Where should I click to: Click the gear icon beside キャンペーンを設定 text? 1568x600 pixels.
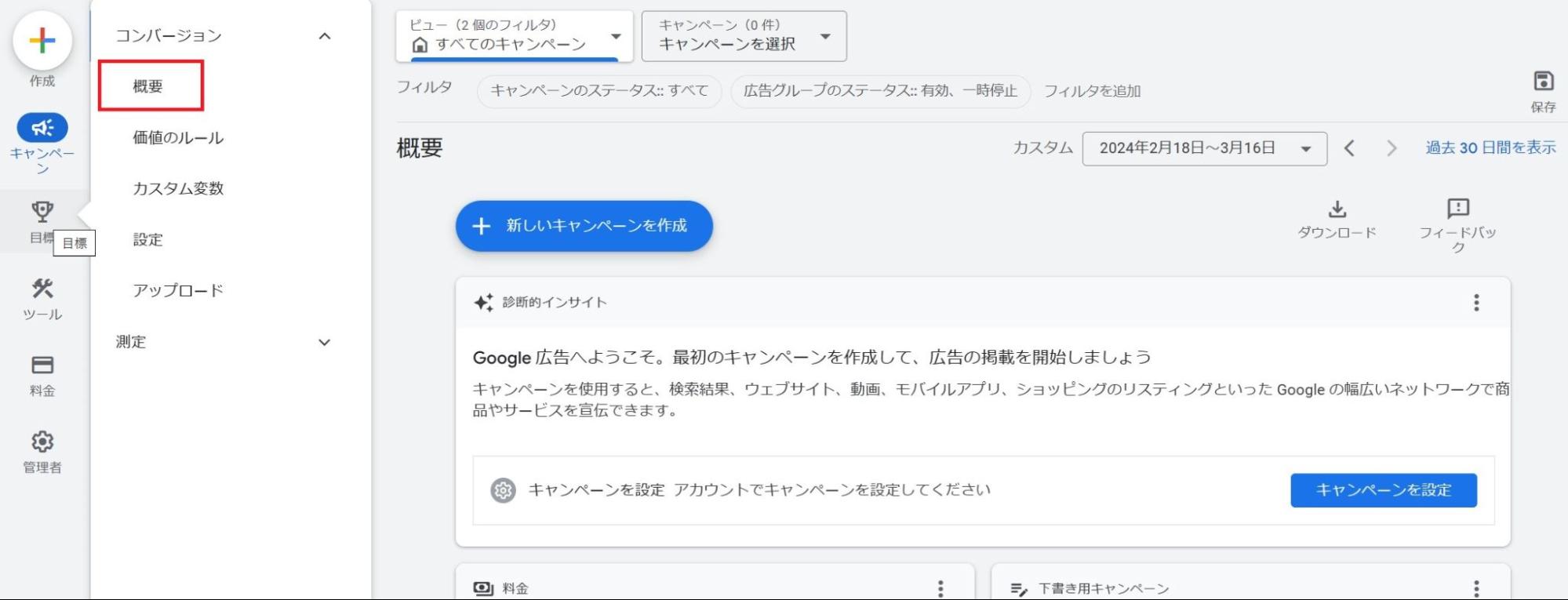coord(503,490)
